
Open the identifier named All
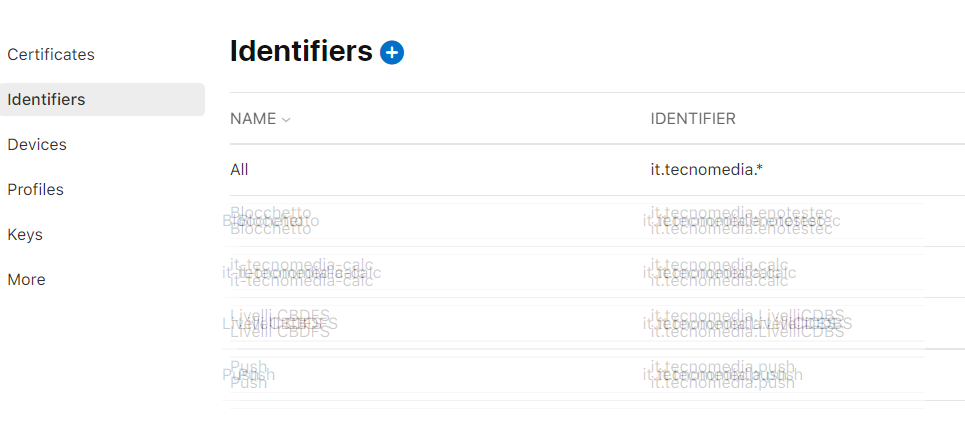click(239, 170)
